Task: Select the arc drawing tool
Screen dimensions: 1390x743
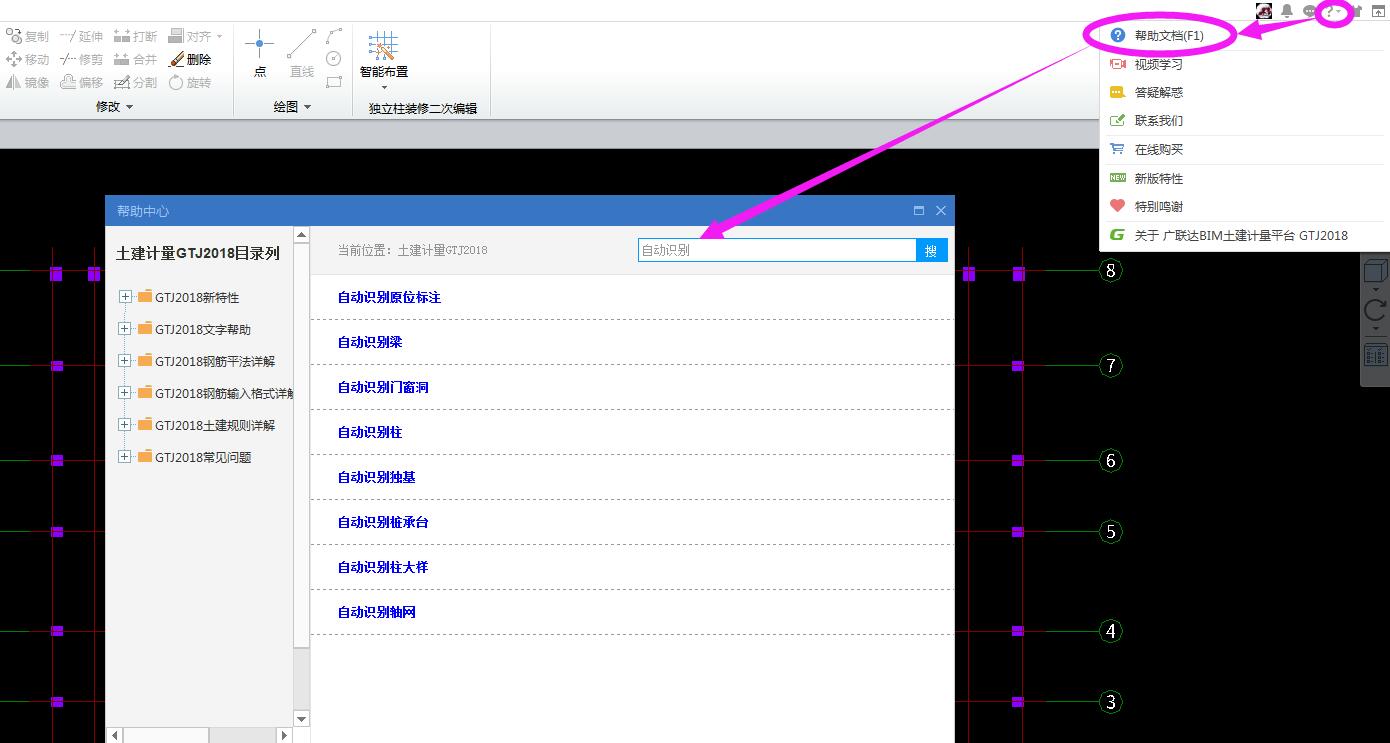Action: [x=334, y=36]
